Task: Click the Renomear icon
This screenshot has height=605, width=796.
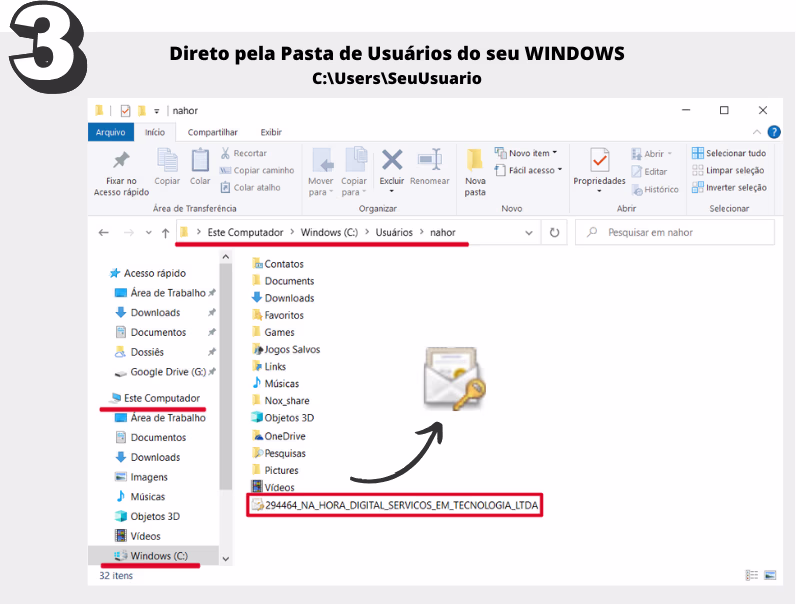Action: pyautogui.click(x=429, y=160)
